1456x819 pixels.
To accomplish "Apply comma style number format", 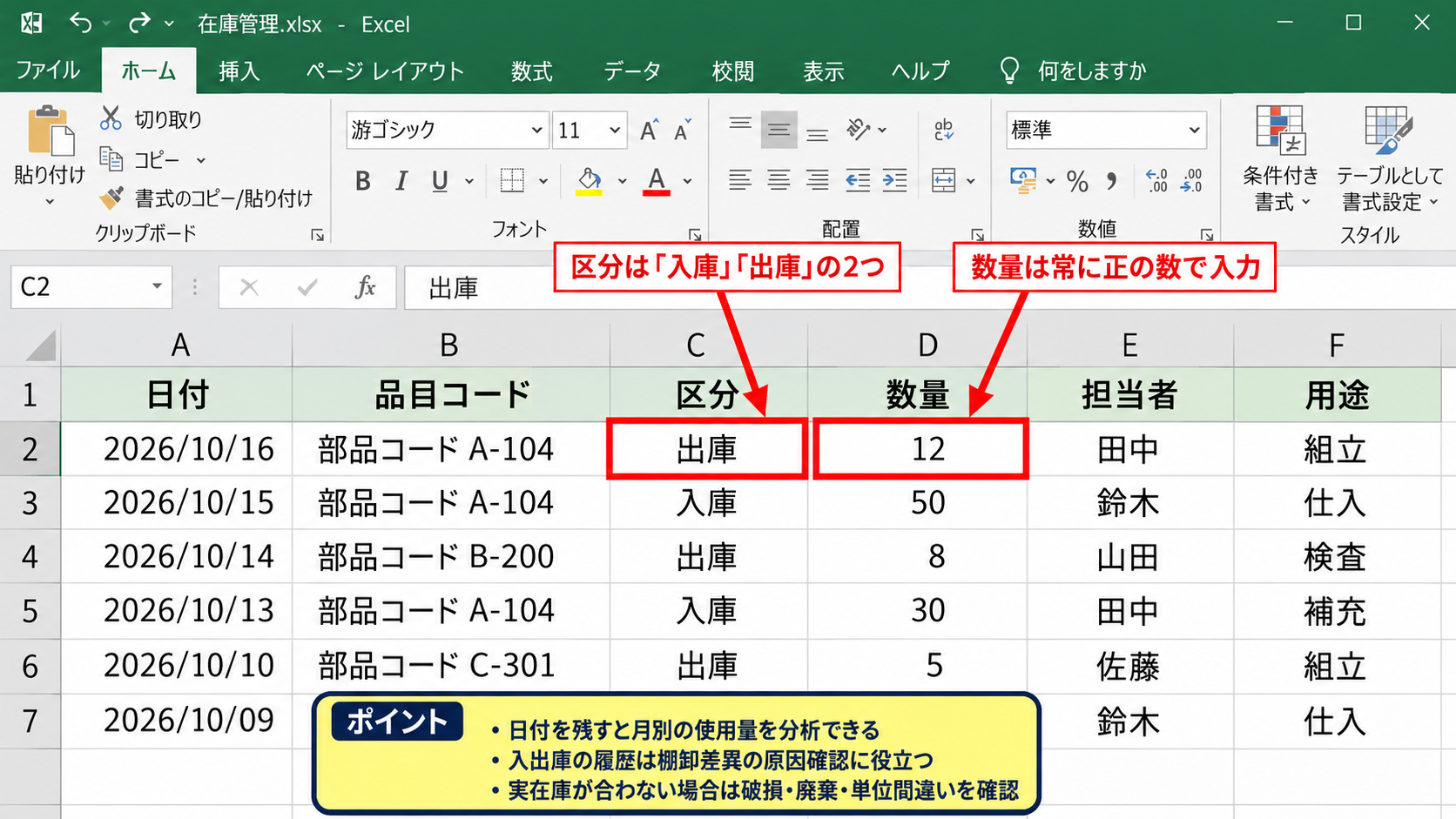I will click(x=1111, y=181).
